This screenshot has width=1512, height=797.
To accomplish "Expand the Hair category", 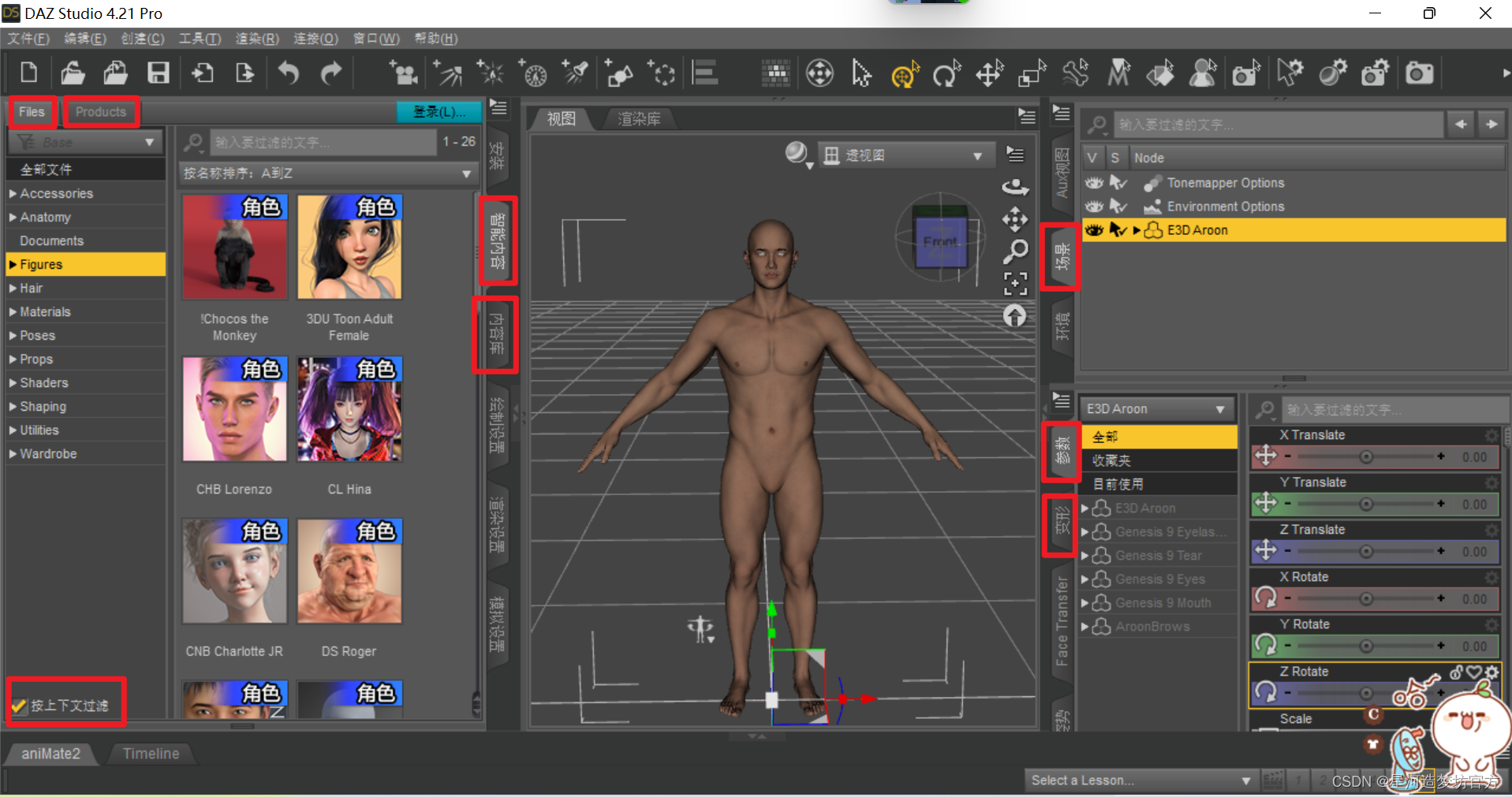I will (x=13, y=289).
